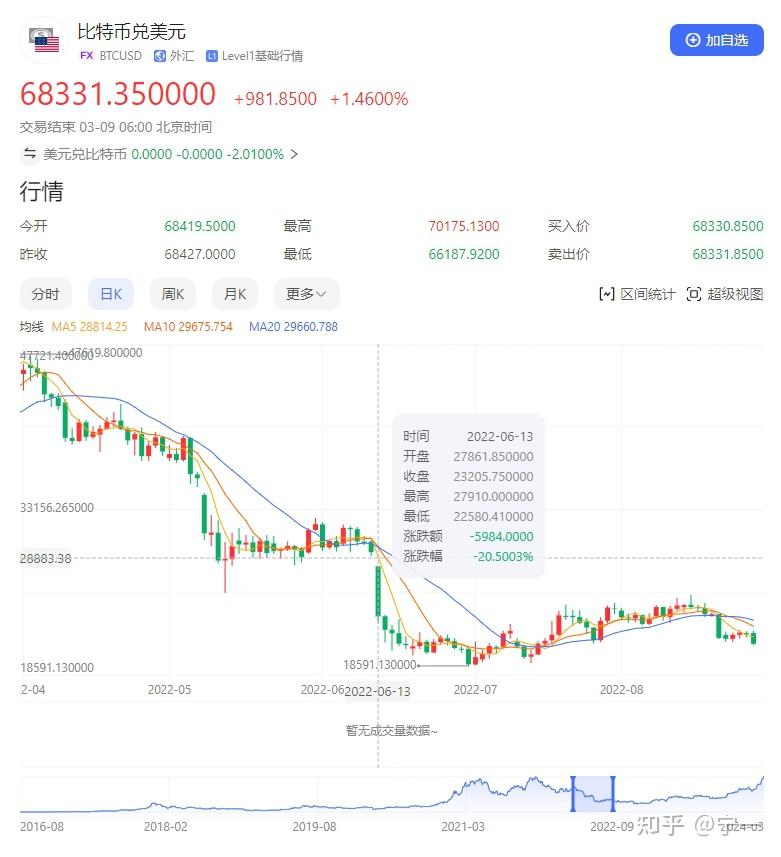Click the 2022-08 x-axis date label

click(x=621, y=690)
